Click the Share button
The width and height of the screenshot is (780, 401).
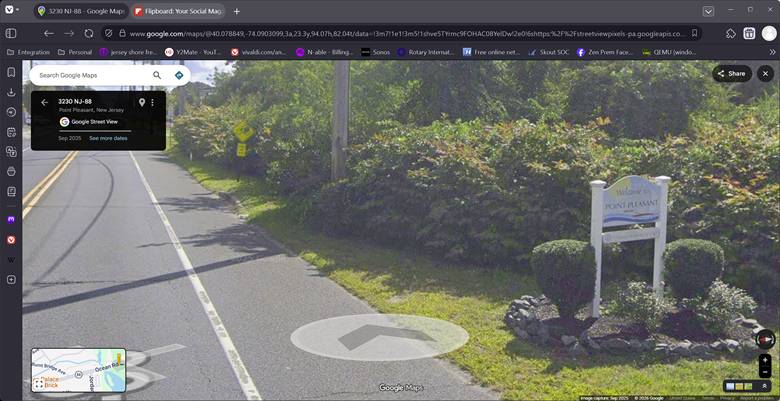click(x=731, y=73)
